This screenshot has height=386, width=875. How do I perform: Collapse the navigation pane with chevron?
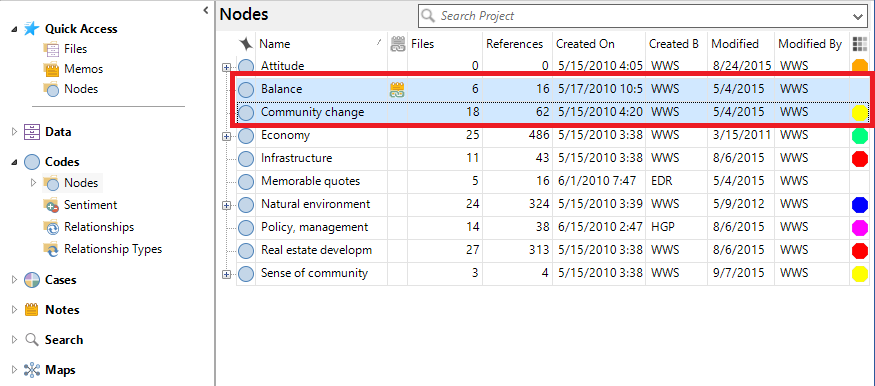pyautogui.click(x=205, y=10)
